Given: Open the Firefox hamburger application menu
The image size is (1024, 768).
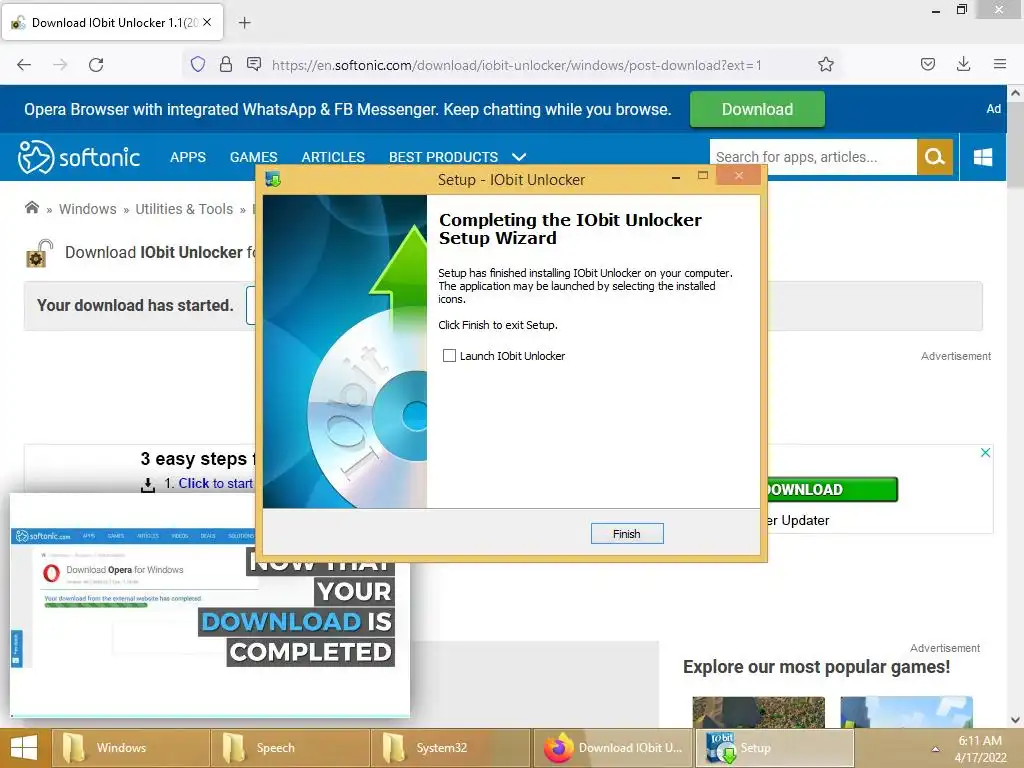Looking at the screenshot, I should click(x=1000, y=64).
